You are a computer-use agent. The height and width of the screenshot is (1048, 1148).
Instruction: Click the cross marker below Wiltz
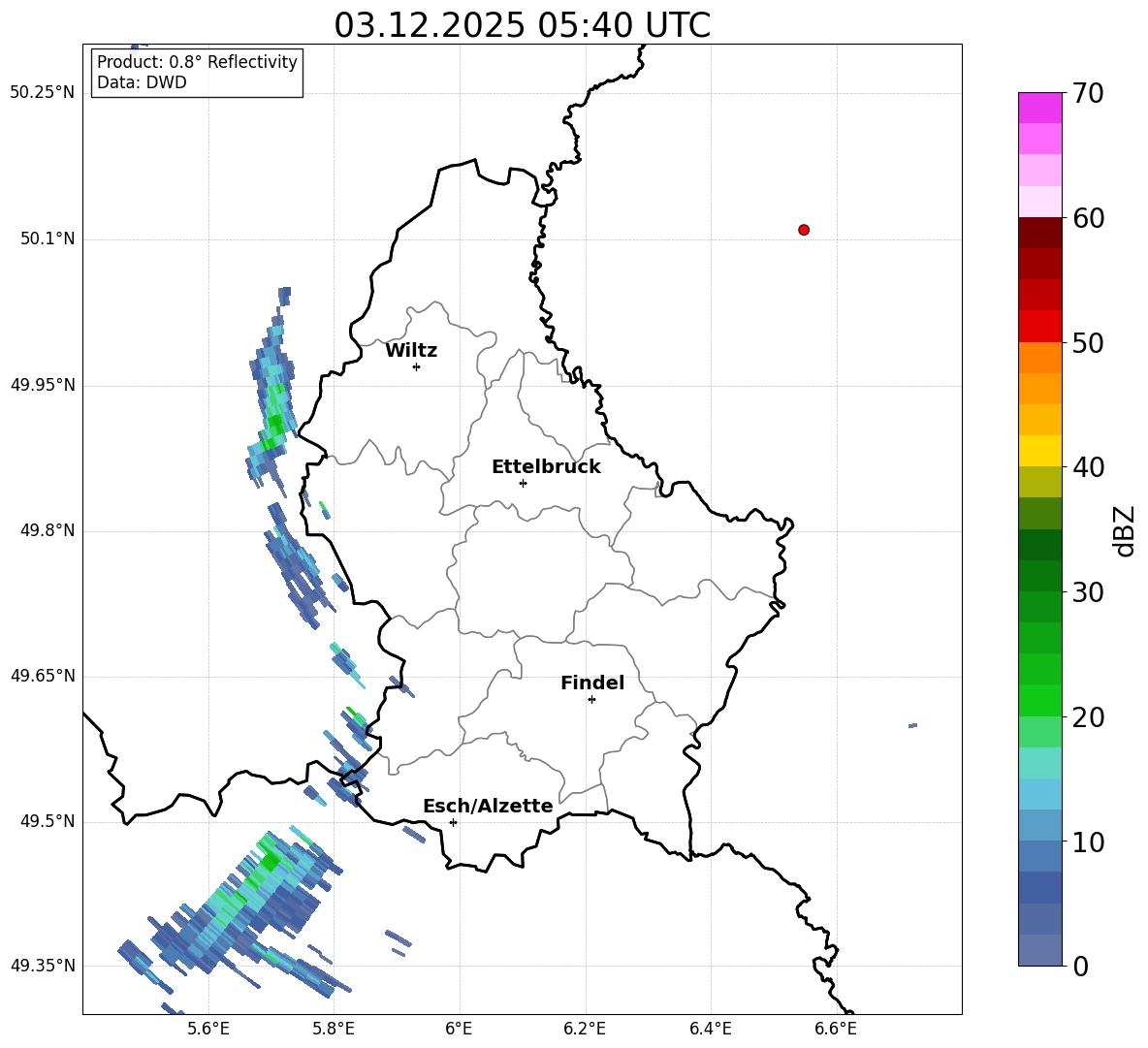[417, 366]
